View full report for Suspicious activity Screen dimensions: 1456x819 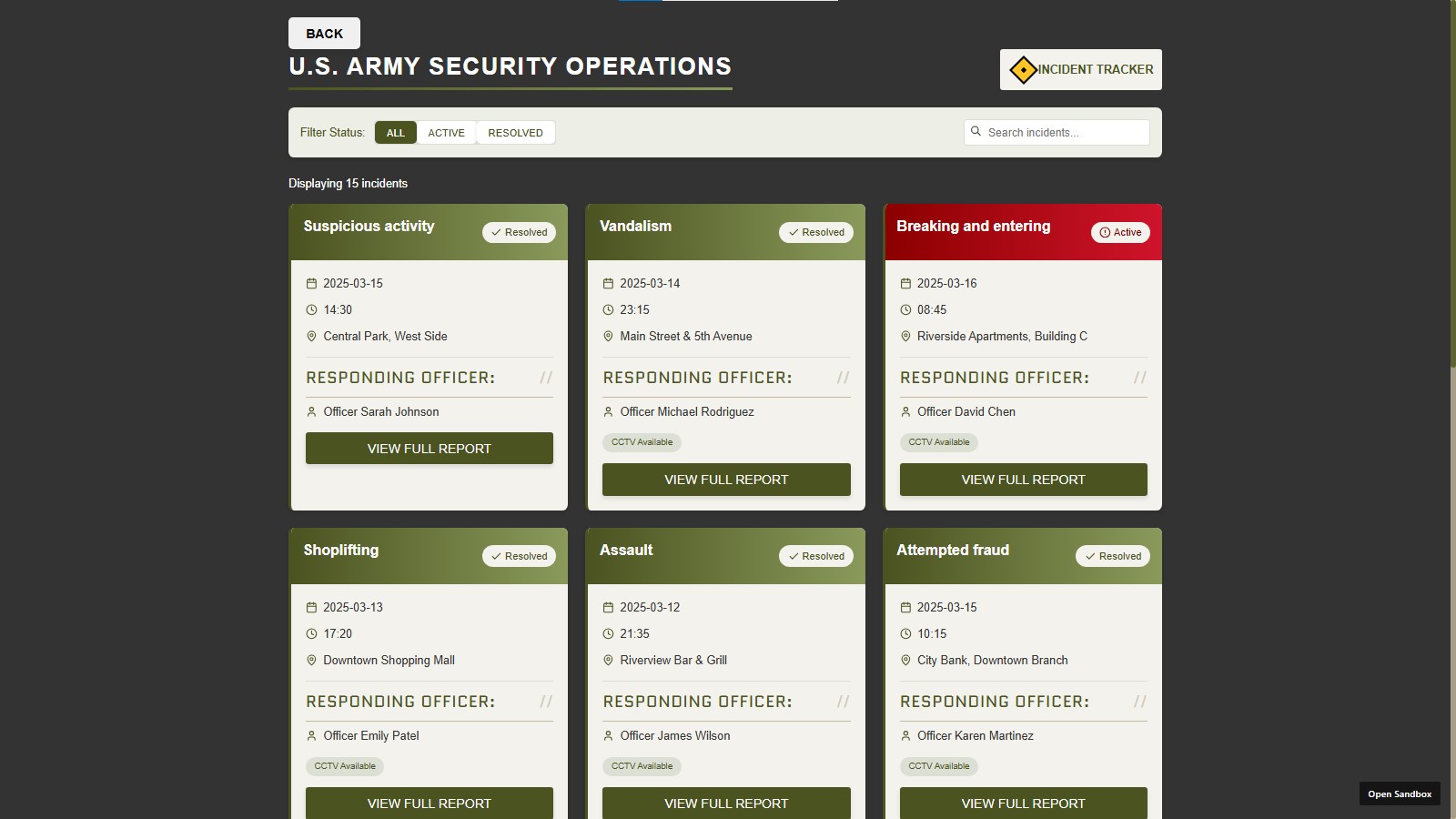pyautogui.click(x=430, y=449)
